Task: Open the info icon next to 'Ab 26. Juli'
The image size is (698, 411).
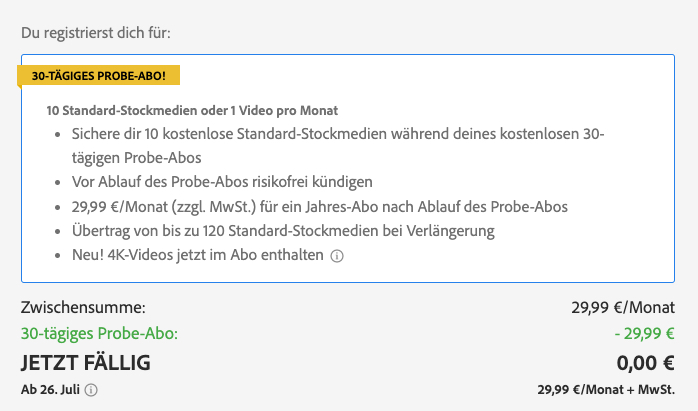Action: coord(92,390)
